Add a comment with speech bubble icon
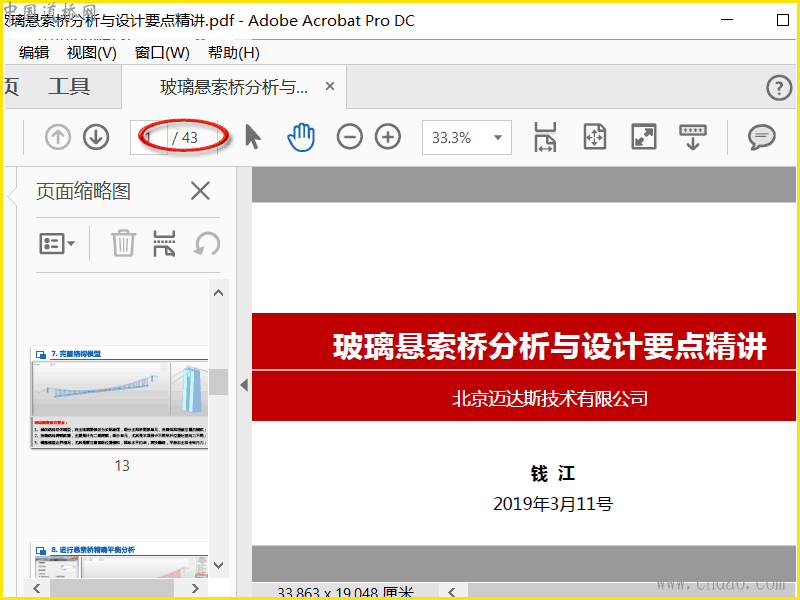Viewport: 800px width, 600px height. pos(762,137)
